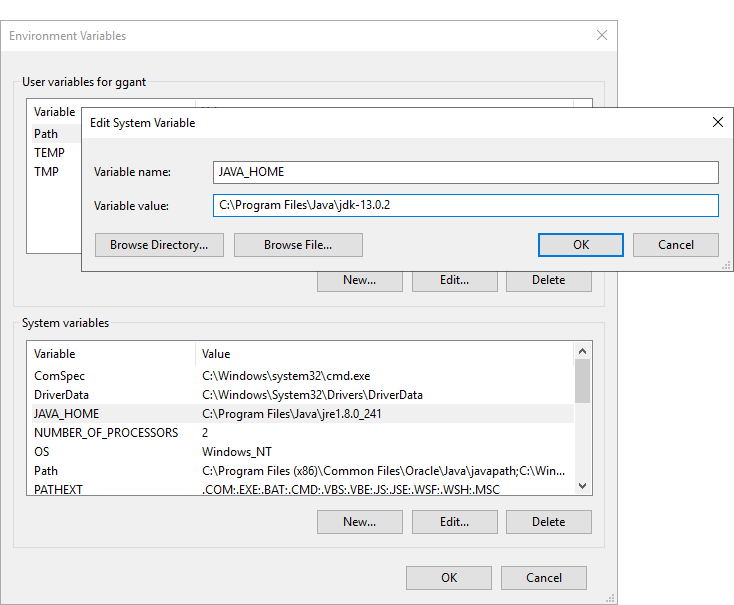Cancel the Edit System Variable dialog
Screen dimensions: 734x605
click(x=676, y=245)
